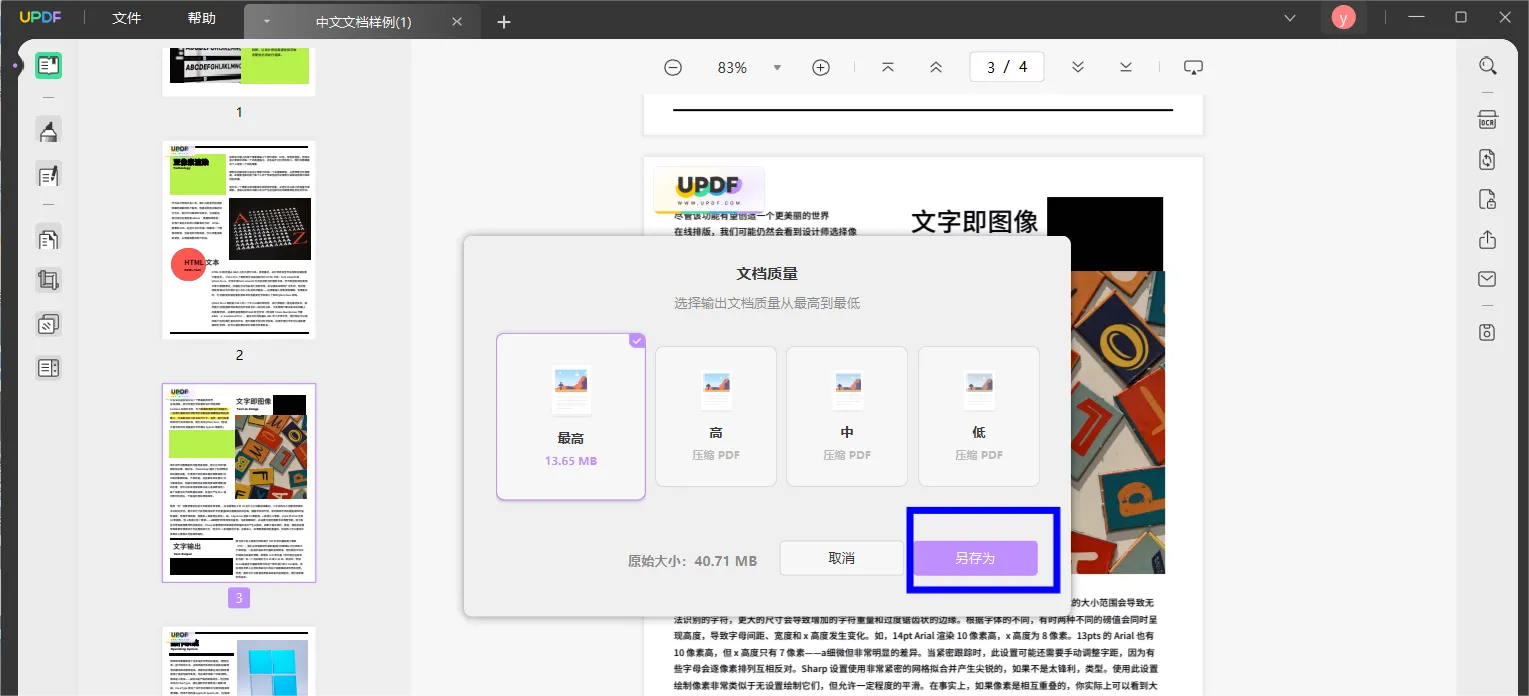This screenshot has width=1529, height=696.
Task: Open the tab list dropdown arrow
Action: tap(267, 22)
